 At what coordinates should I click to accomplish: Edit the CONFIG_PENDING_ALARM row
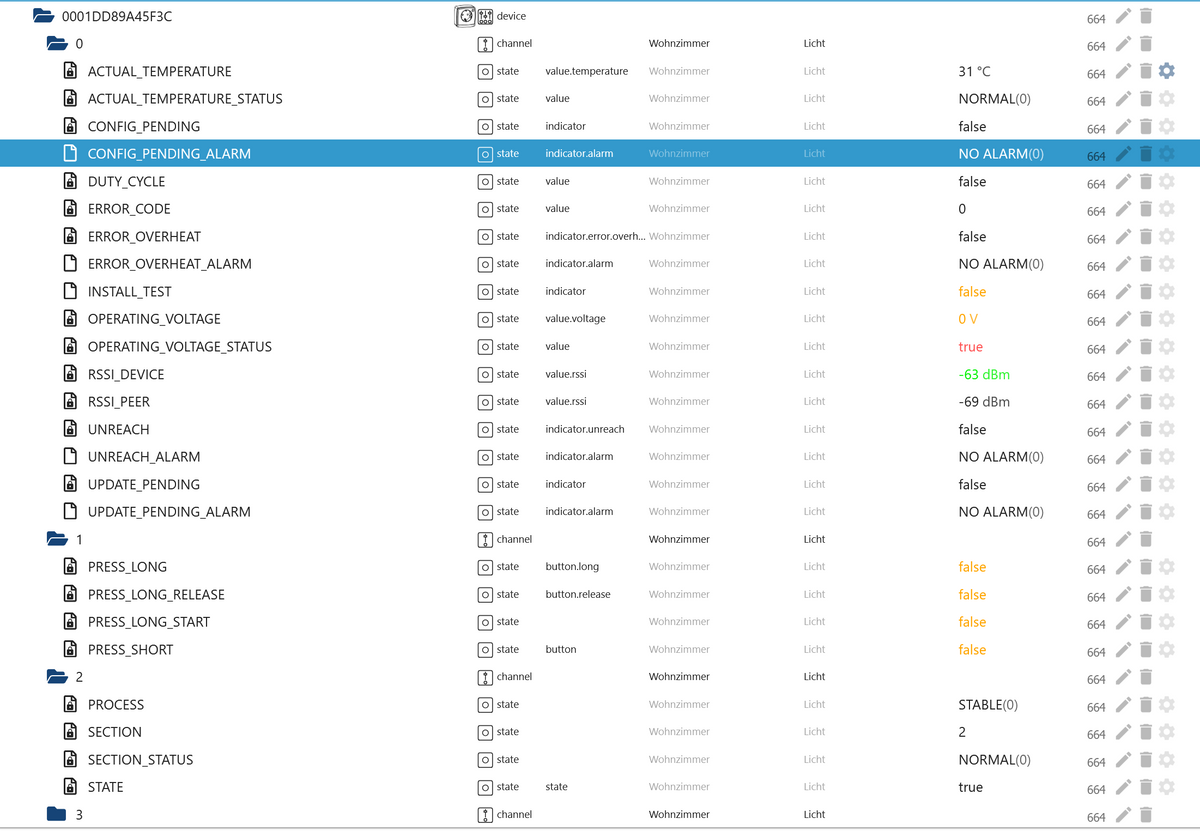1124,154
